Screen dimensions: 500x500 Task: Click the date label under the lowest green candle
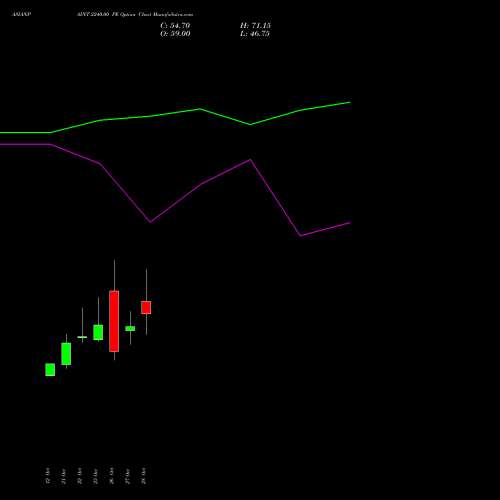[47, 476]
